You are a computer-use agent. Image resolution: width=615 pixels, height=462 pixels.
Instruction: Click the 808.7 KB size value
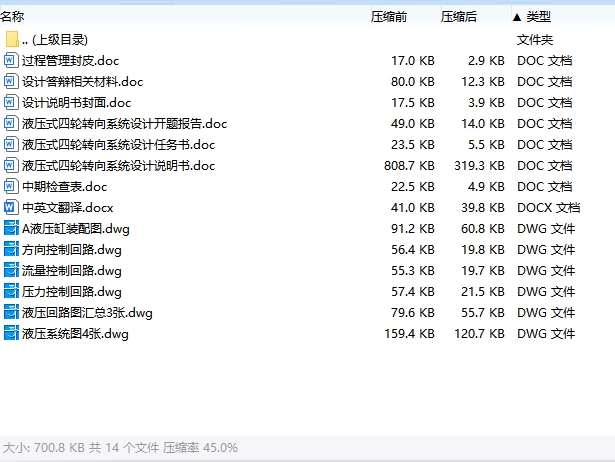[409, 166]
